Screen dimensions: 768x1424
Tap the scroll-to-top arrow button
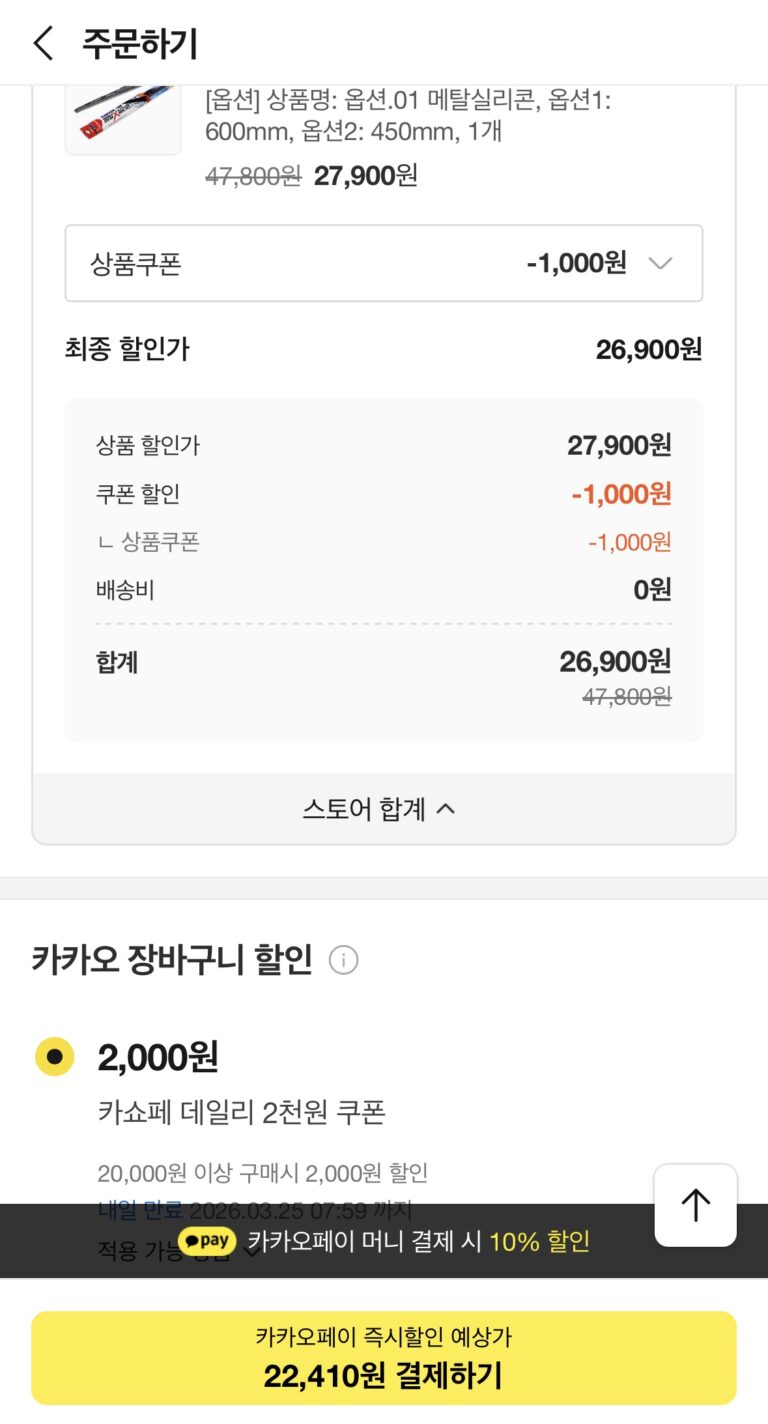(695, 1205)
